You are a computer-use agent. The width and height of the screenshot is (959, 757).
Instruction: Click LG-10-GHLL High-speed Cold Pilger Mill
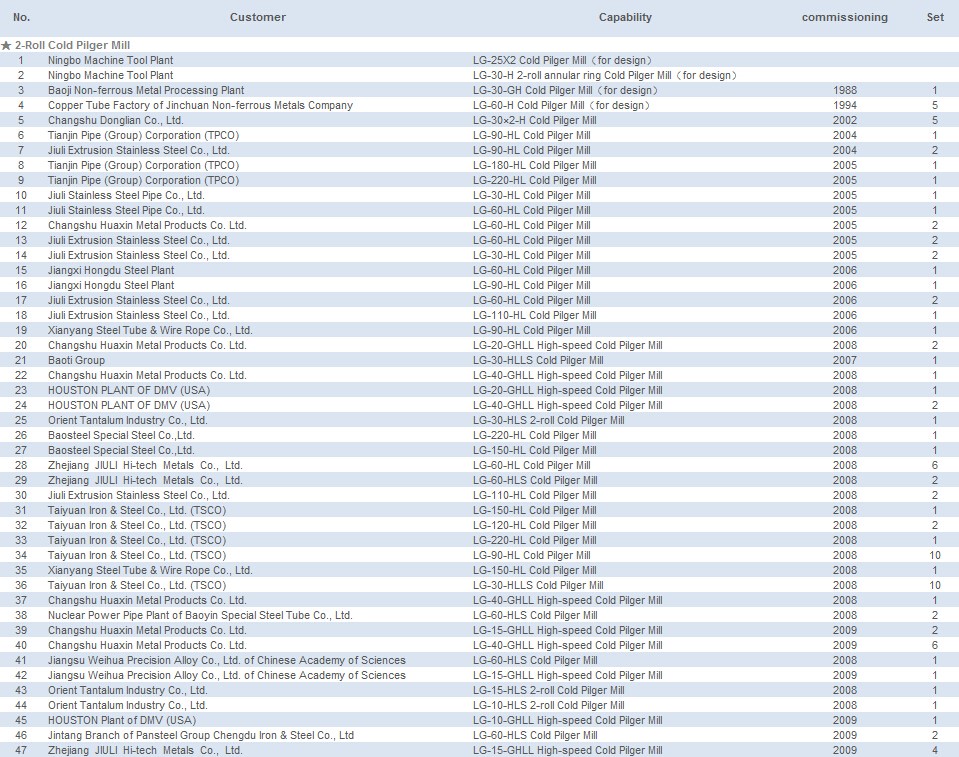568,720
